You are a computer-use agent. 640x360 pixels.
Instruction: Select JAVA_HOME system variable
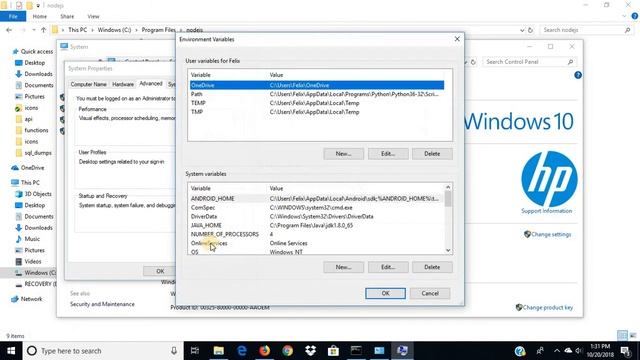tap(317, 226)
